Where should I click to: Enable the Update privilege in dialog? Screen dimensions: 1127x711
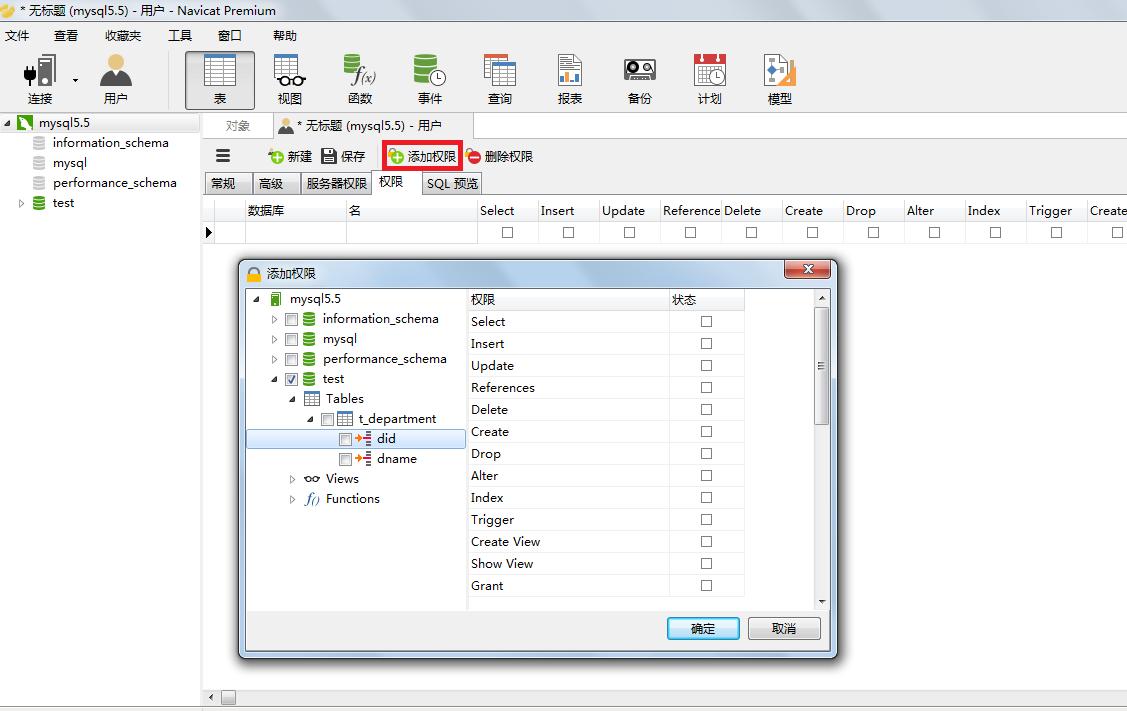707,365
